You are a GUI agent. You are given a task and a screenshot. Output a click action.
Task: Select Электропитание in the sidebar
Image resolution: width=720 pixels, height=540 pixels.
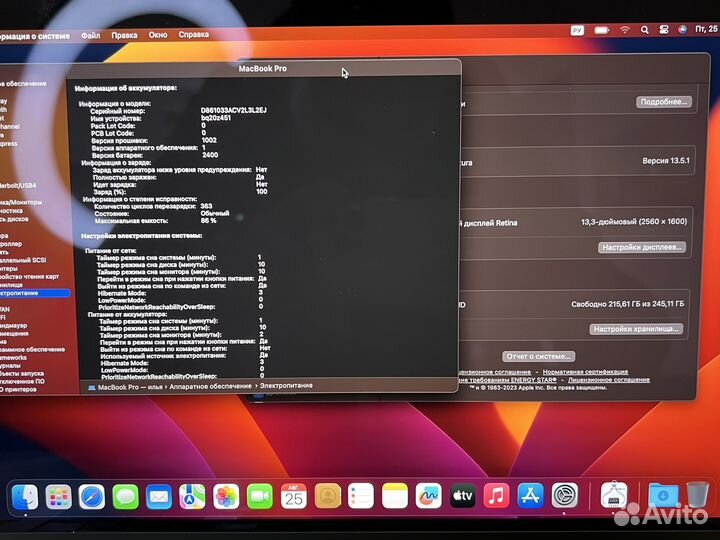point(34,293)
